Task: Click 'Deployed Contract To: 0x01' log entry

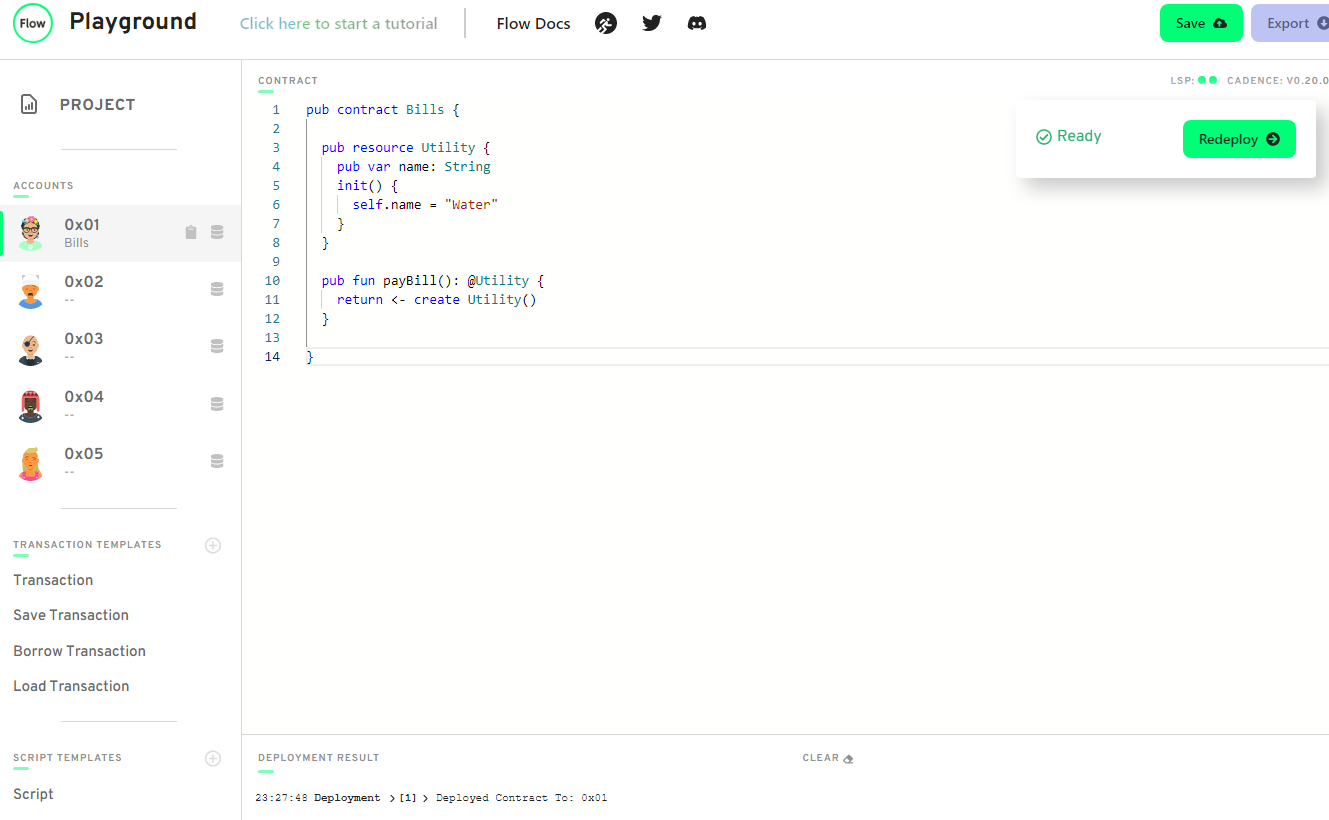Action: point(521,798)
